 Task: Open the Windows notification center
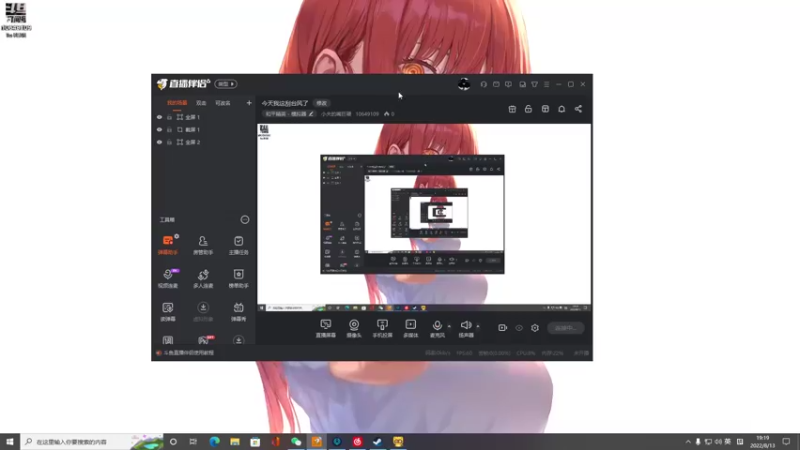(x=786, y=442)
